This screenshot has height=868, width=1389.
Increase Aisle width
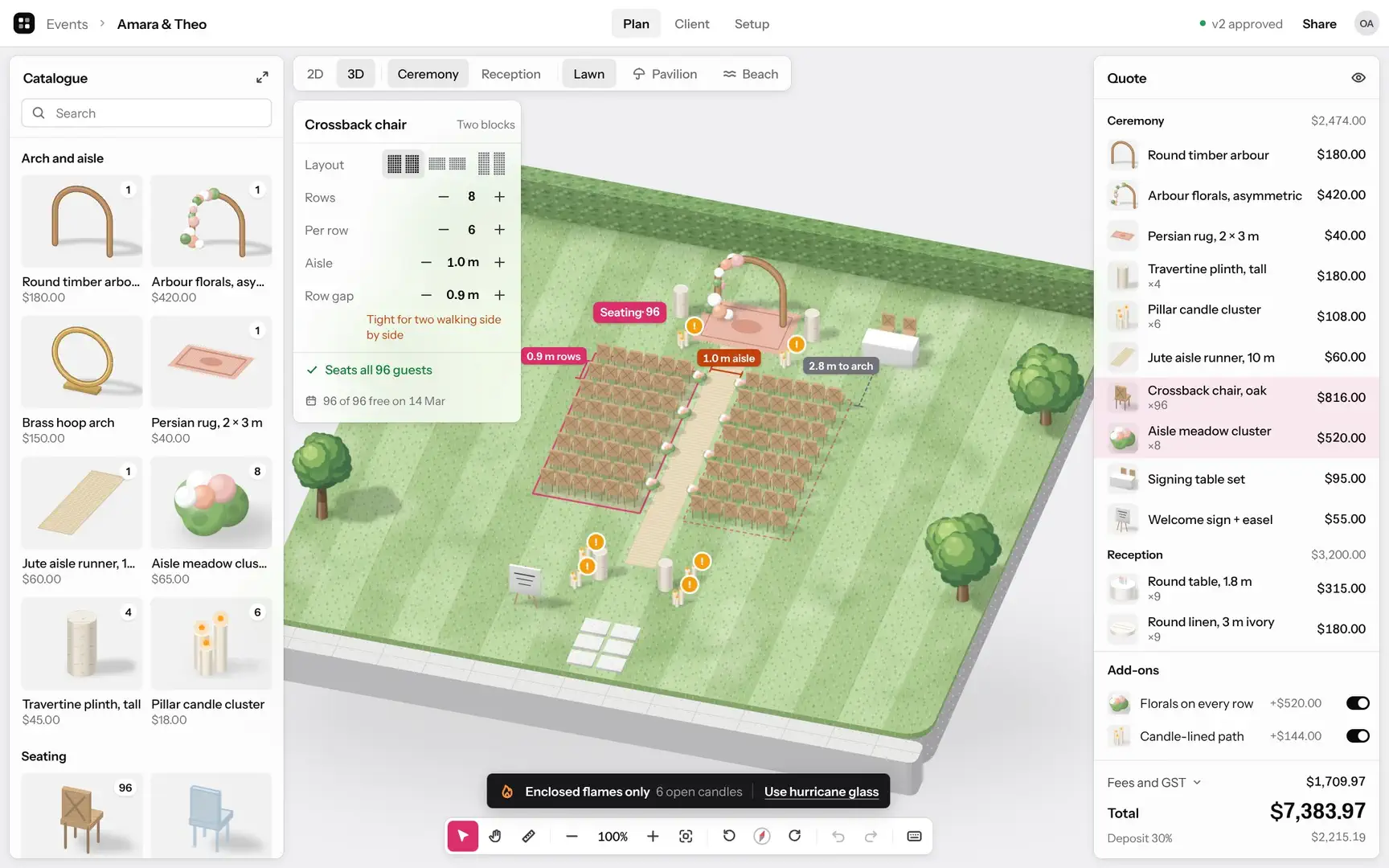point(499,263)
